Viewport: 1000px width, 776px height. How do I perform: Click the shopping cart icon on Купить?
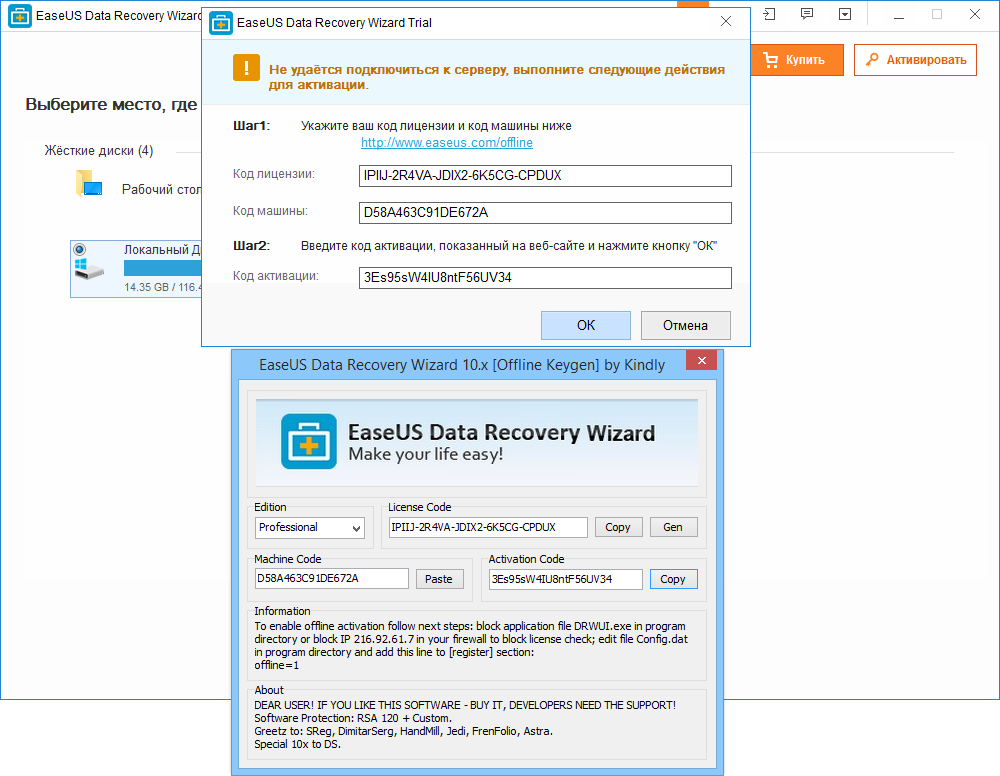coord(770,60)
